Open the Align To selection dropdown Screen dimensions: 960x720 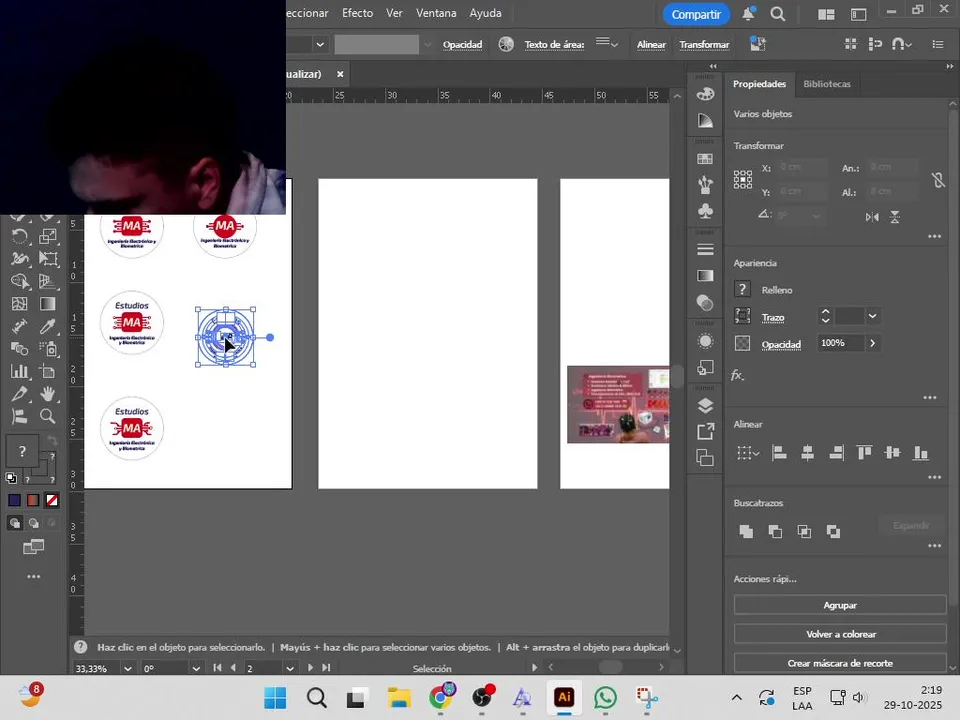[748, 453]
